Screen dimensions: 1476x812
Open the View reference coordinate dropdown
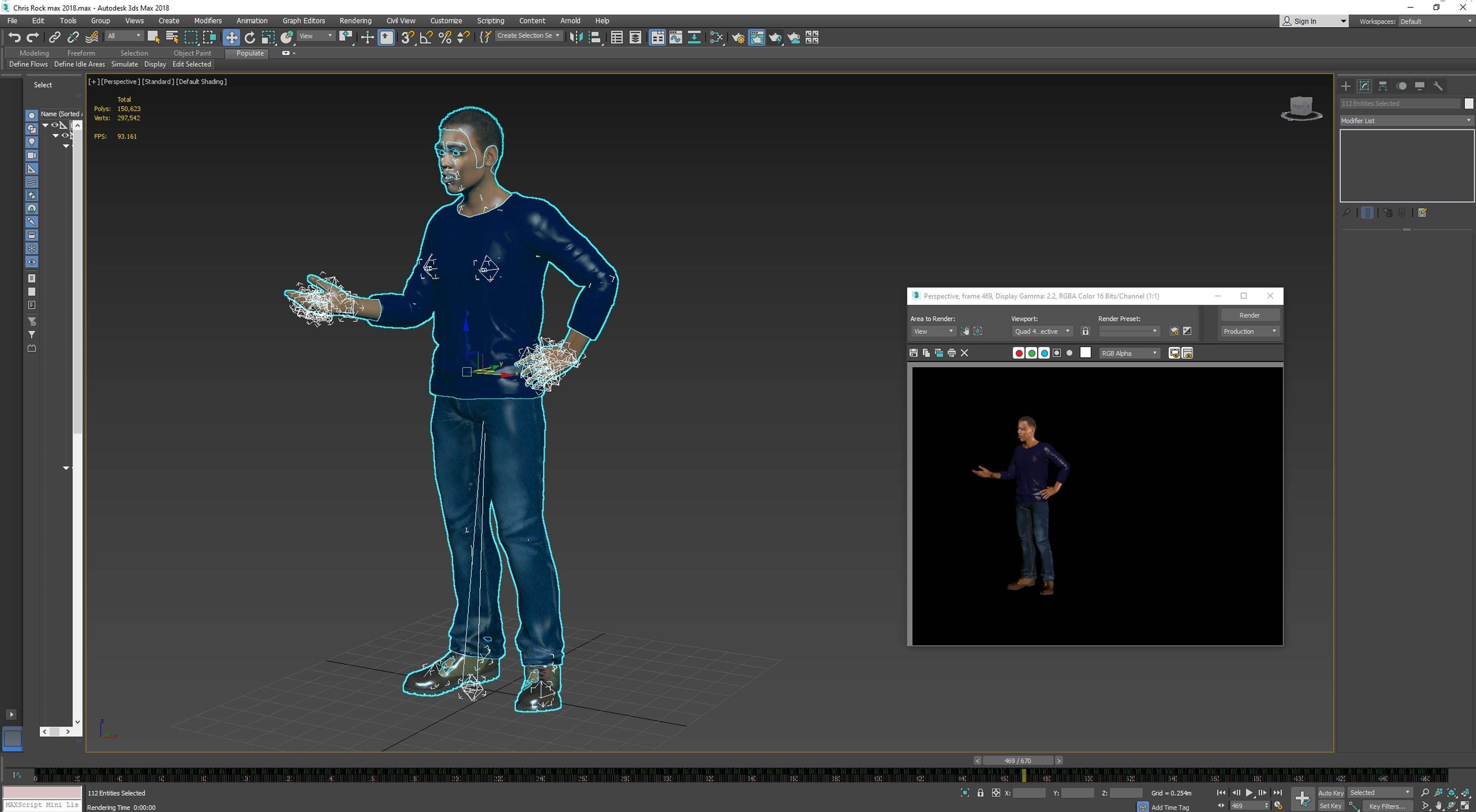tap(316, 36)
